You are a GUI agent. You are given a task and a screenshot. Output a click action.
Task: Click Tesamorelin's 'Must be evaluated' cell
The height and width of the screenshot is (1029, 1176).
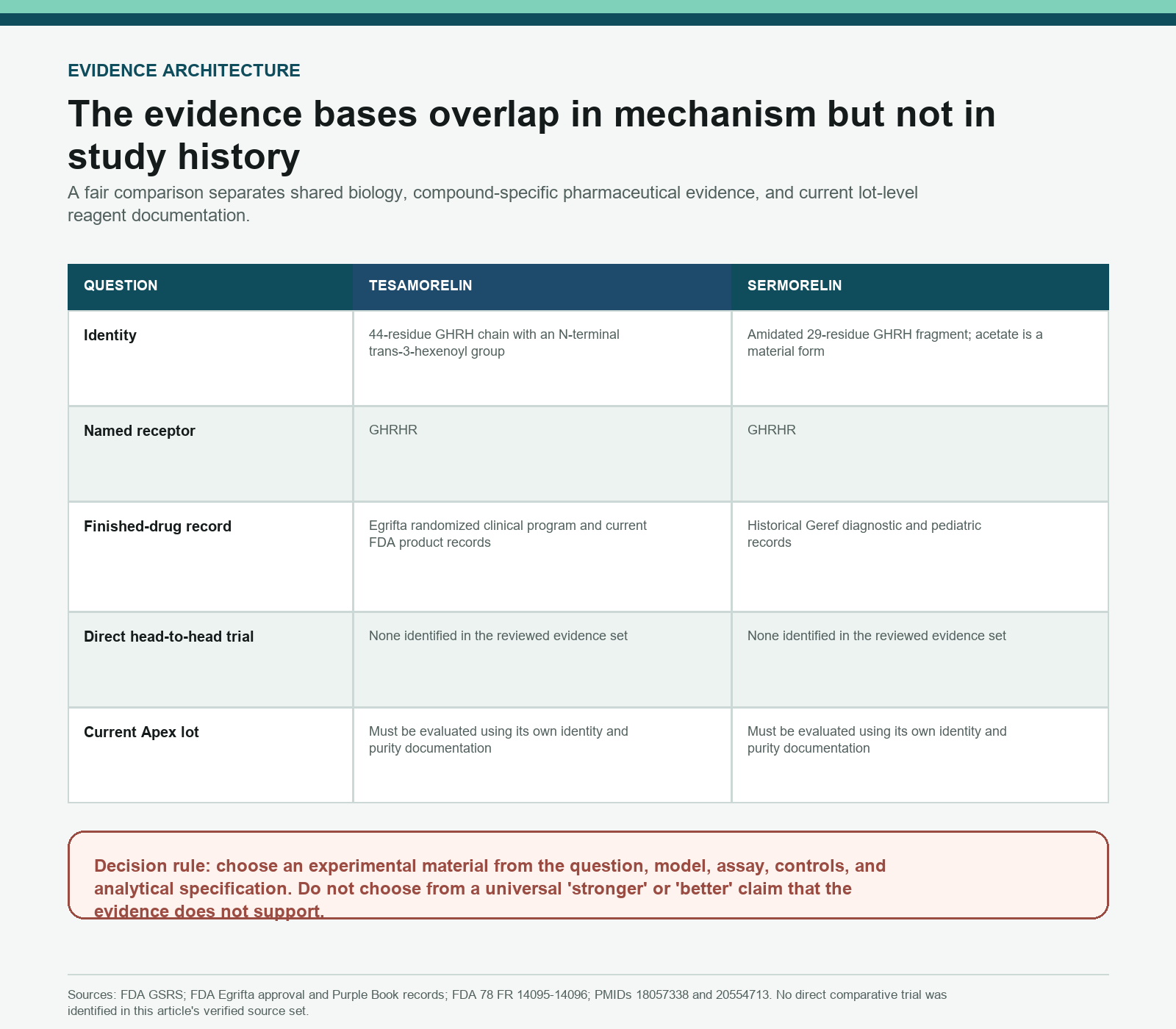[542, 755]
